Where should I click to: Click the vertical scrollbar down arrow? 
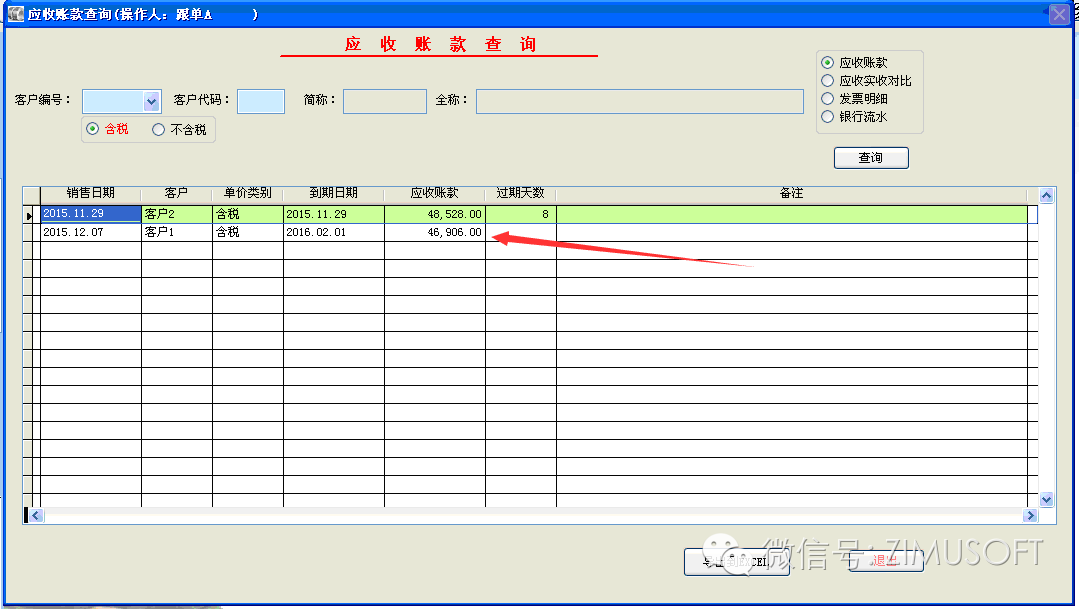[x=1046, y=498]
